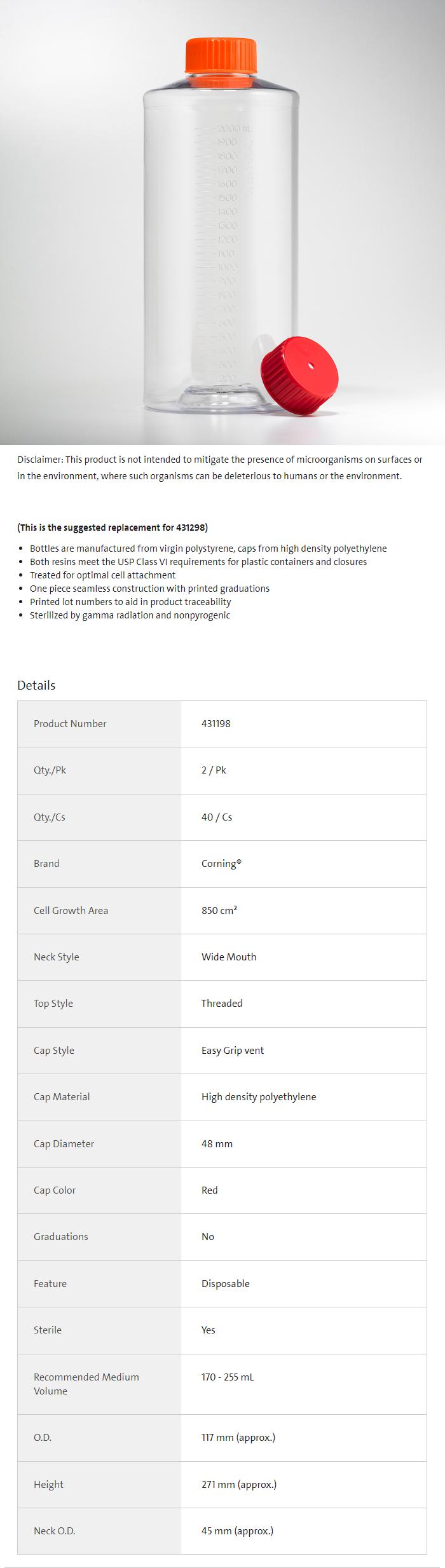The height and width of the screenshot is (1568, 445).
Task: Click the Disclaimer paragraph text
Action: coord(219,468)
